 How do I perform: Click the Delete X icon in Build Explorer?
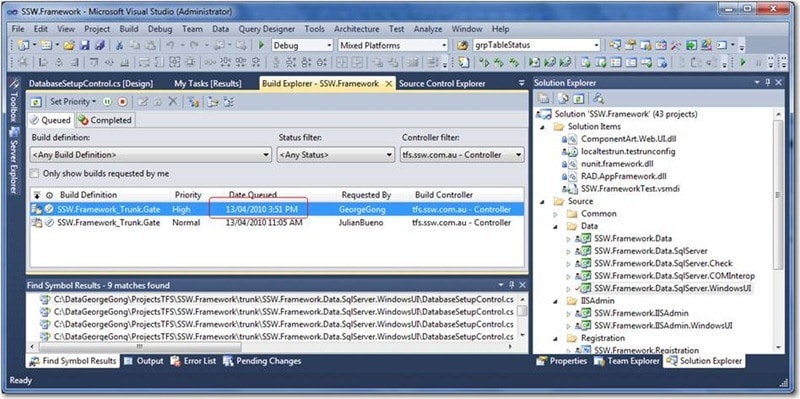[x=173, y=102]
